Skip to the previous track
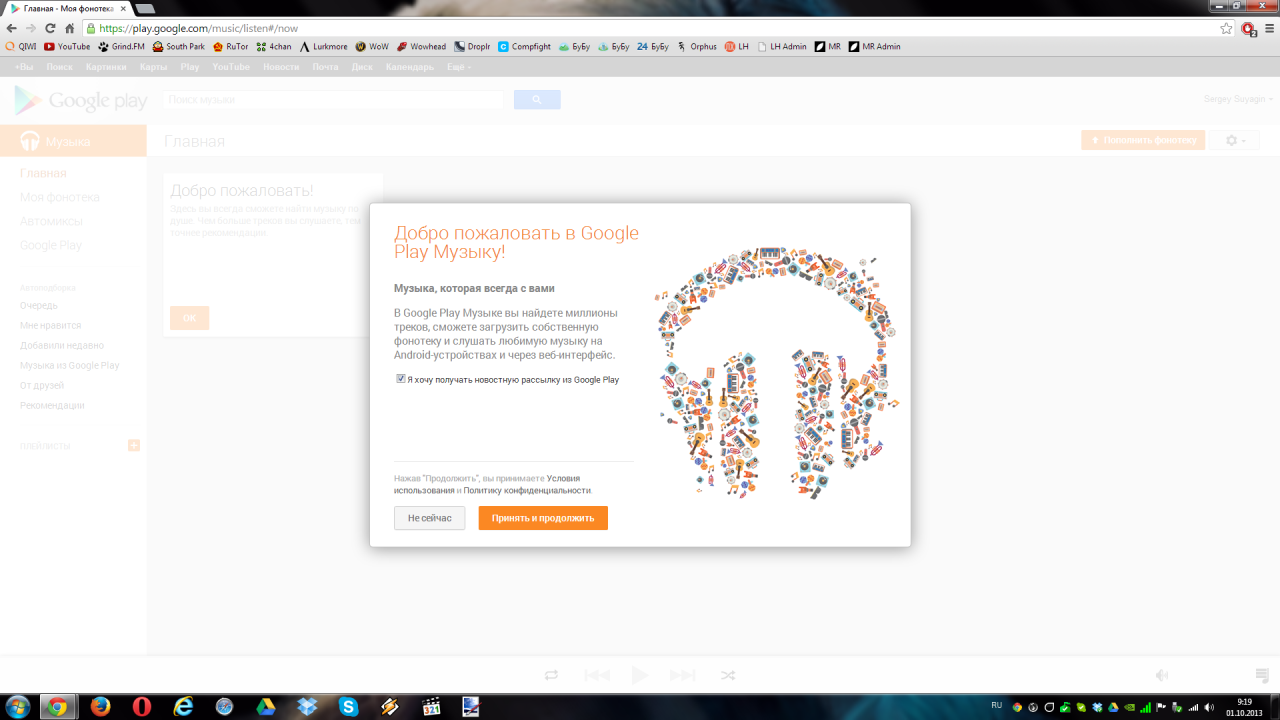 (597, 675)
